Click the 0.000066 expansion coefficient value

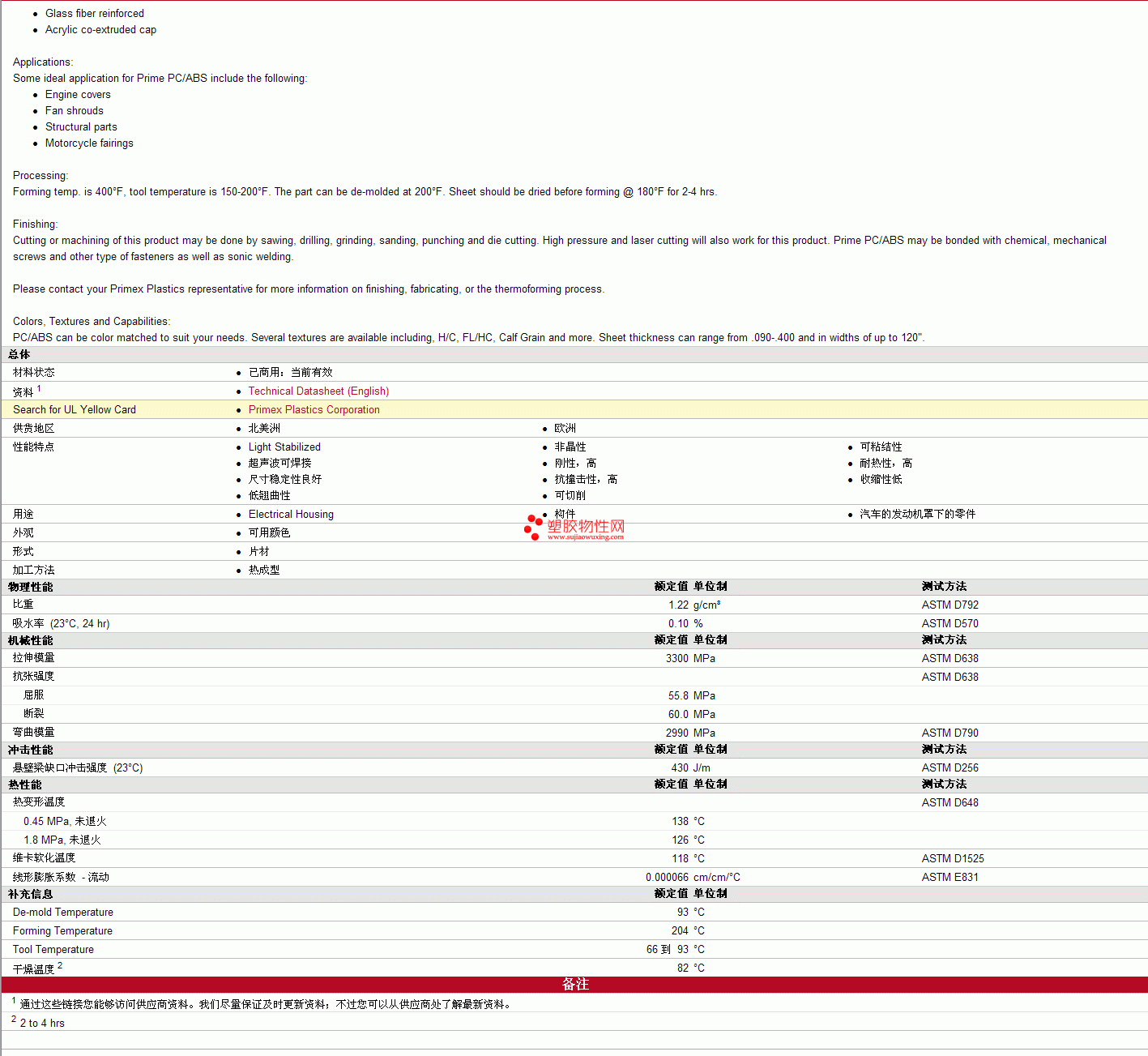point(667,877)
